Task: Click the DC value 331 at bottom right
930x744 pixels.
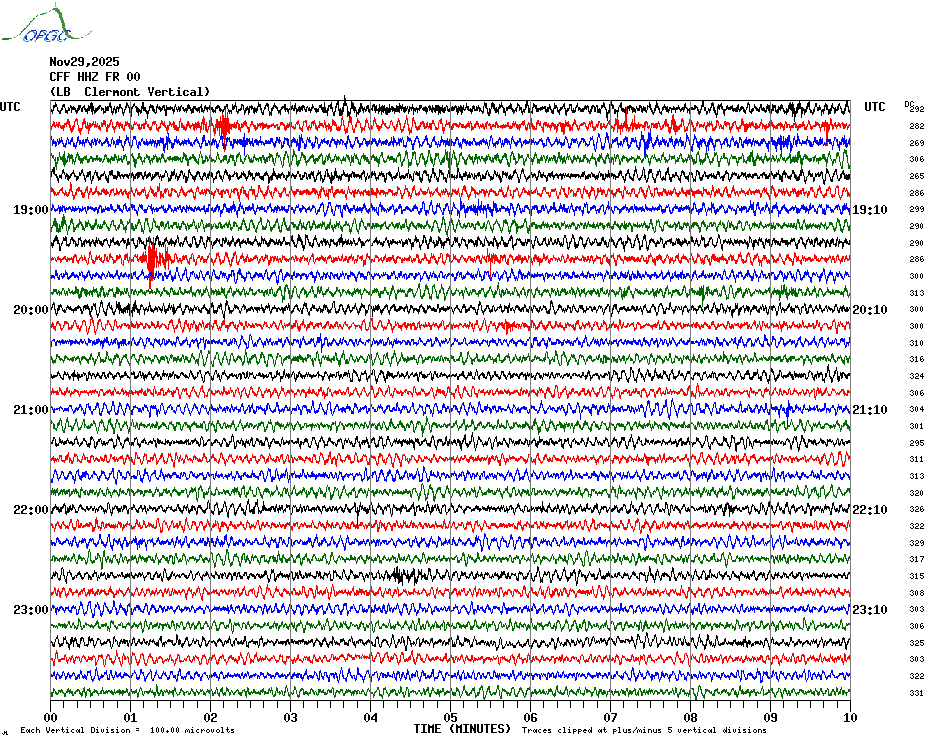Action: pyautogui.click(x=916, y=693)
